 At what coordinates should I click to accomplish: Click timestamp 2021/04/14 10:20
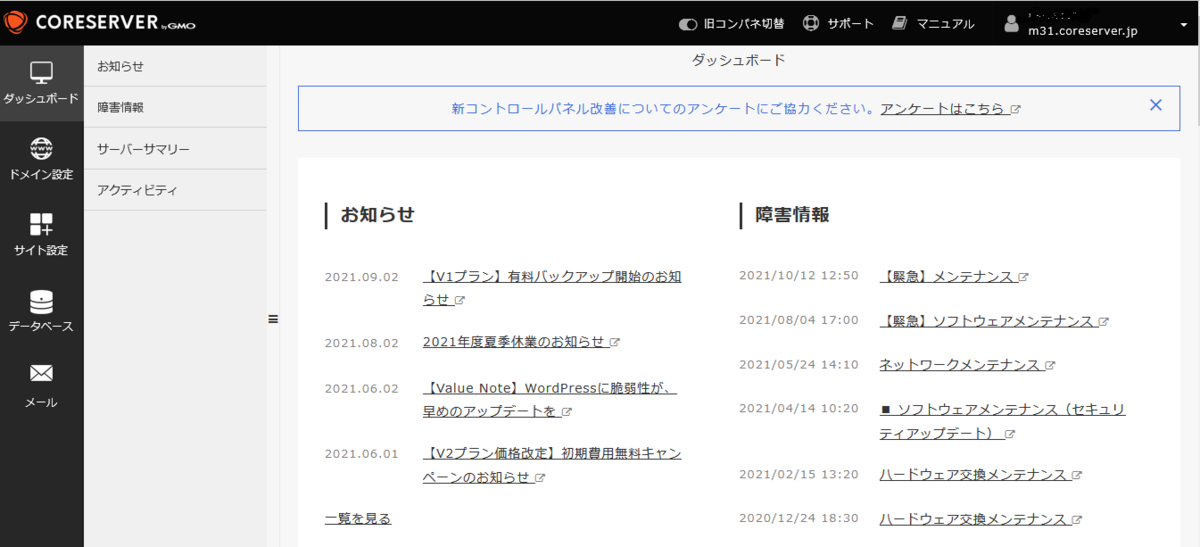point(799,409)
